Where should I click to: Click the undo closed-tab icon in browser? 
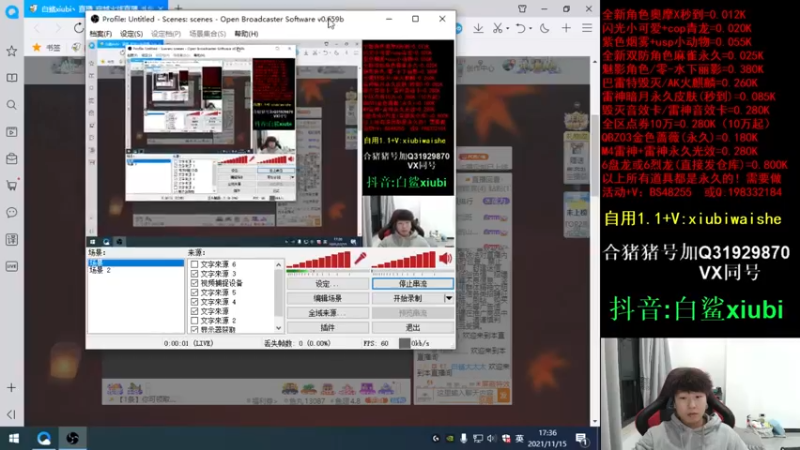tap(520, 29)
